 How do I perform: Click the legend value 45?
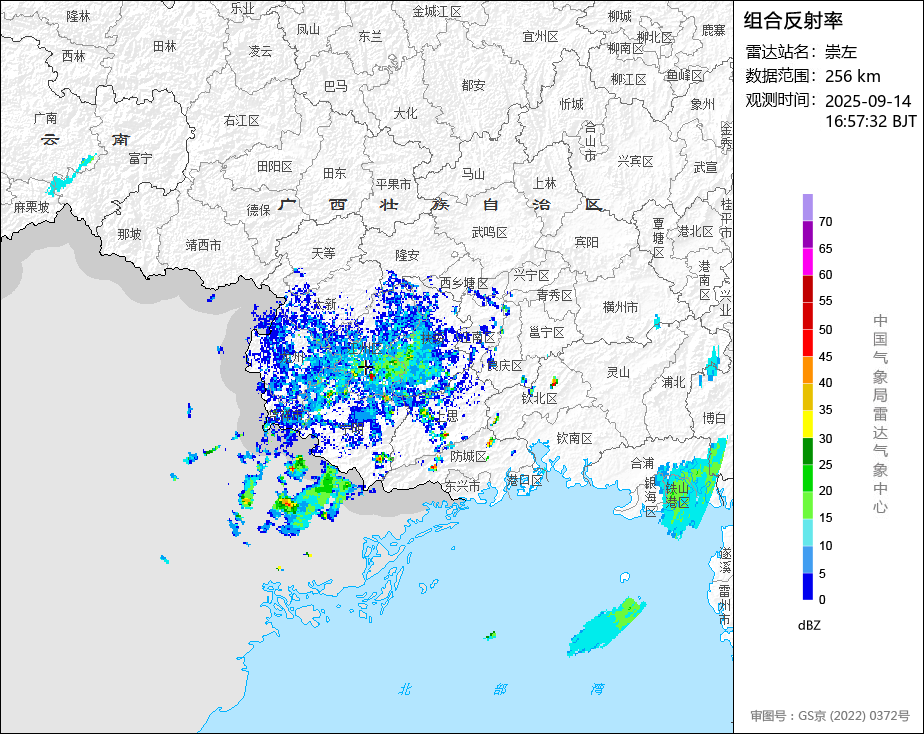pos(825,356)
